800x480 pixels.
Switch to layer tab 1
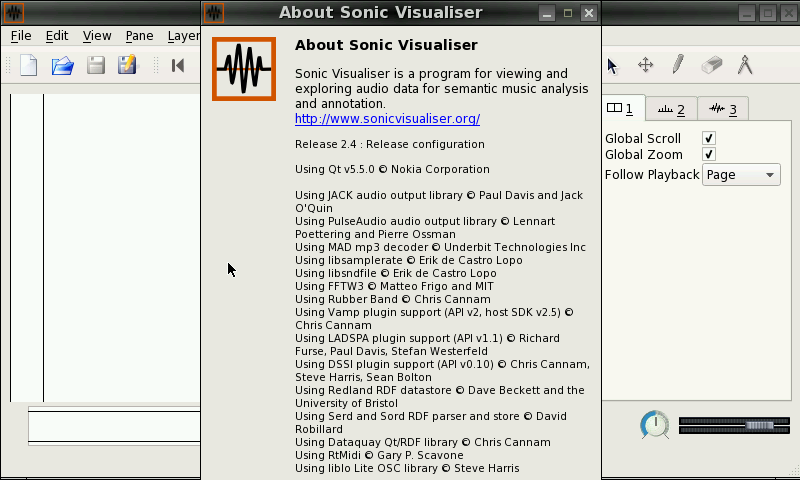click(x=623, y=109)
